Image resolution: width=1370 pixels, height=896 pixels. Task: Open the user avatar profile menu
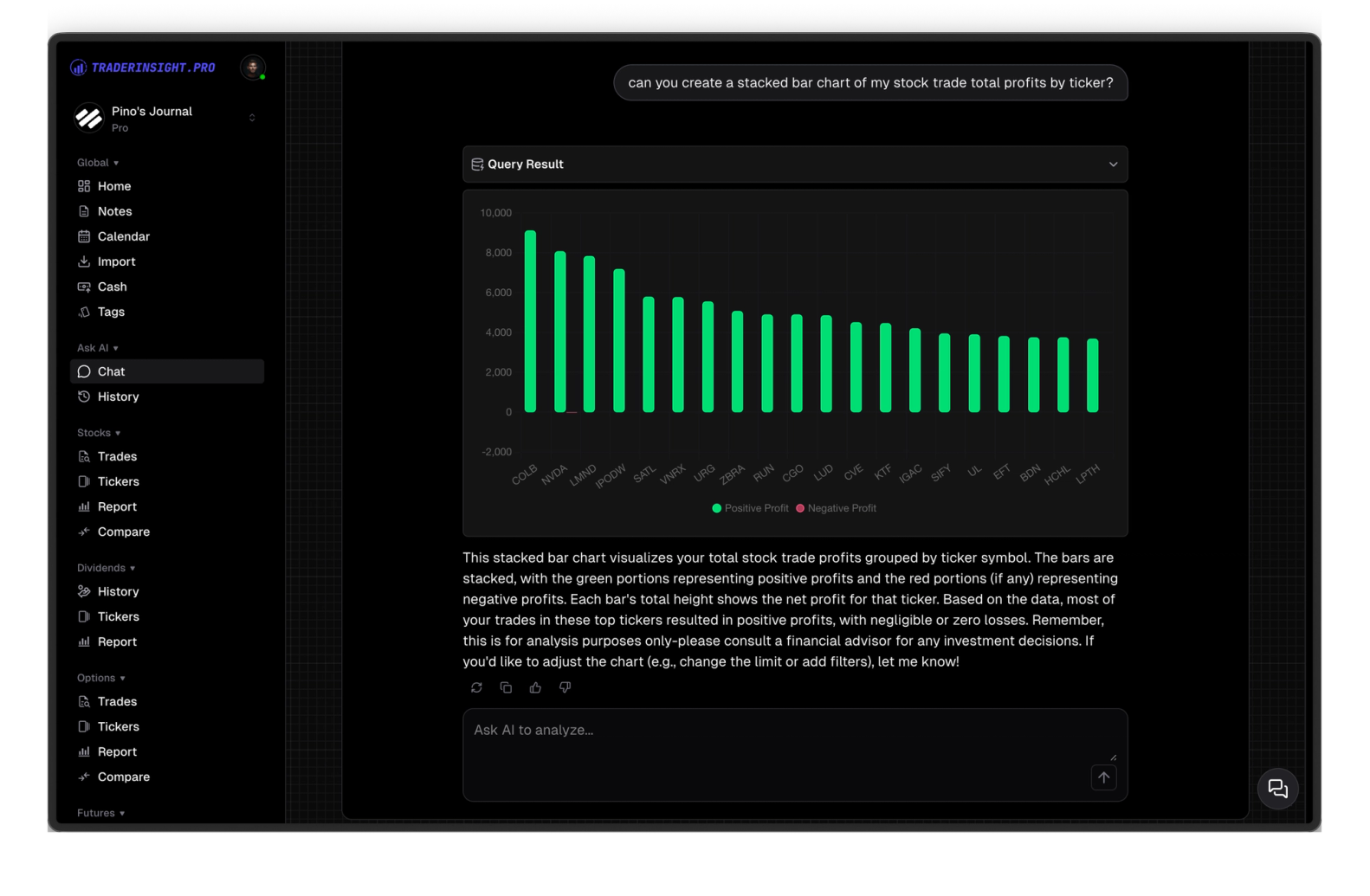253,68
